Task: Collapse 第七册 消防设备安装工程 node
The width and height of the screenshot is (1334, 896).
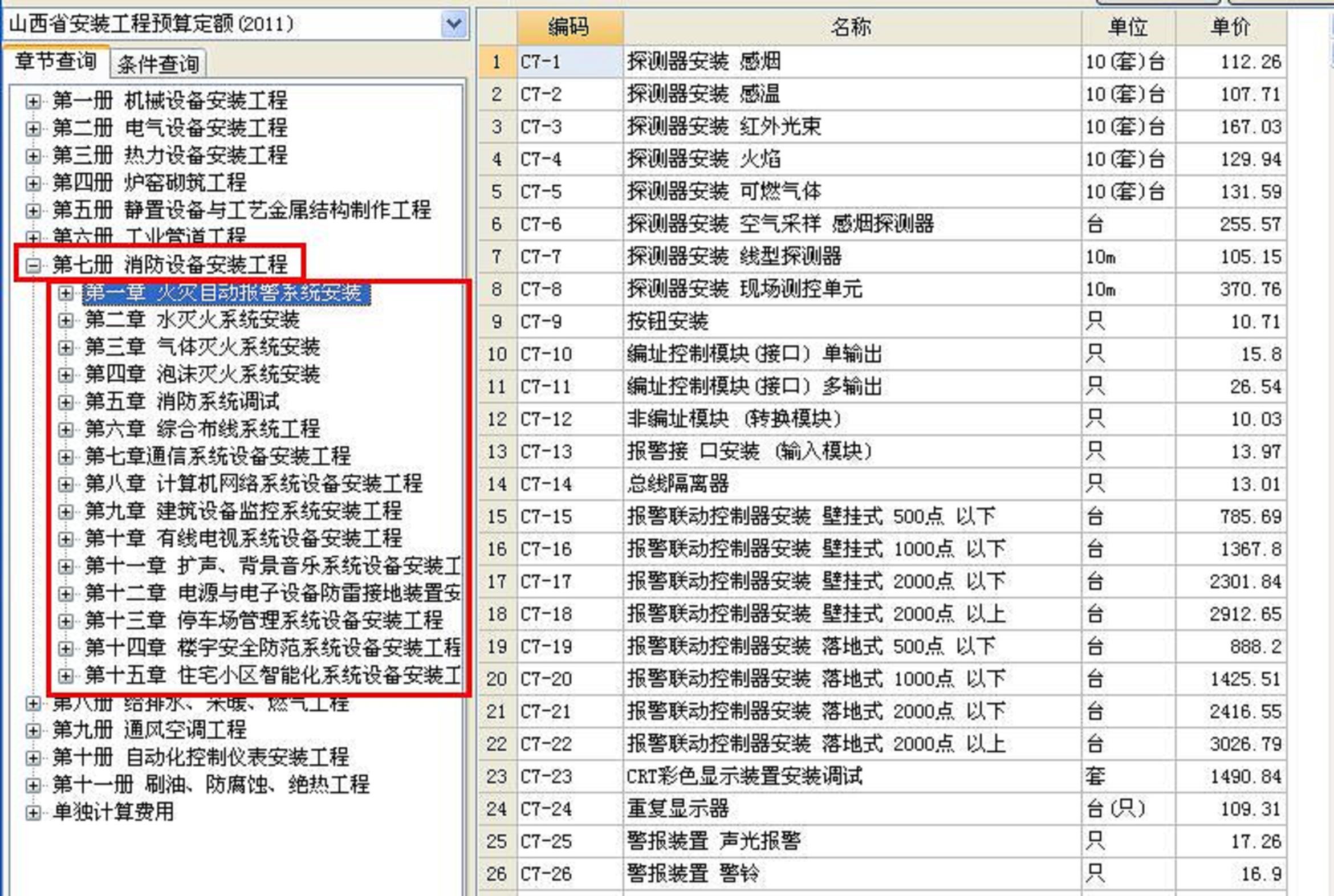Action: point(33,265)
